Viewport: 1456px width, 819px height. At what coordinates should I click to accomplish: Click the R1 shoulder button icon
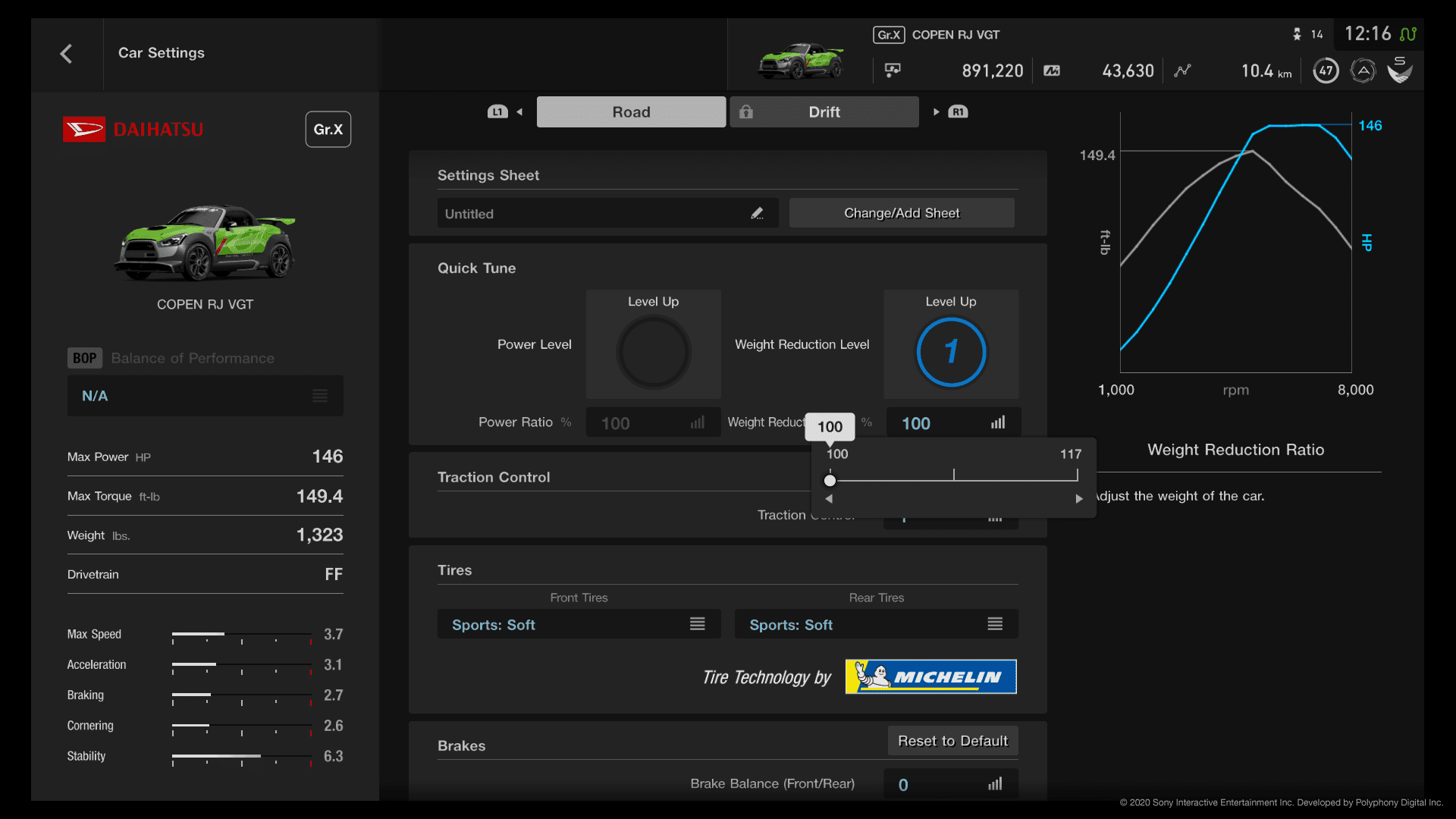(958, 112)
